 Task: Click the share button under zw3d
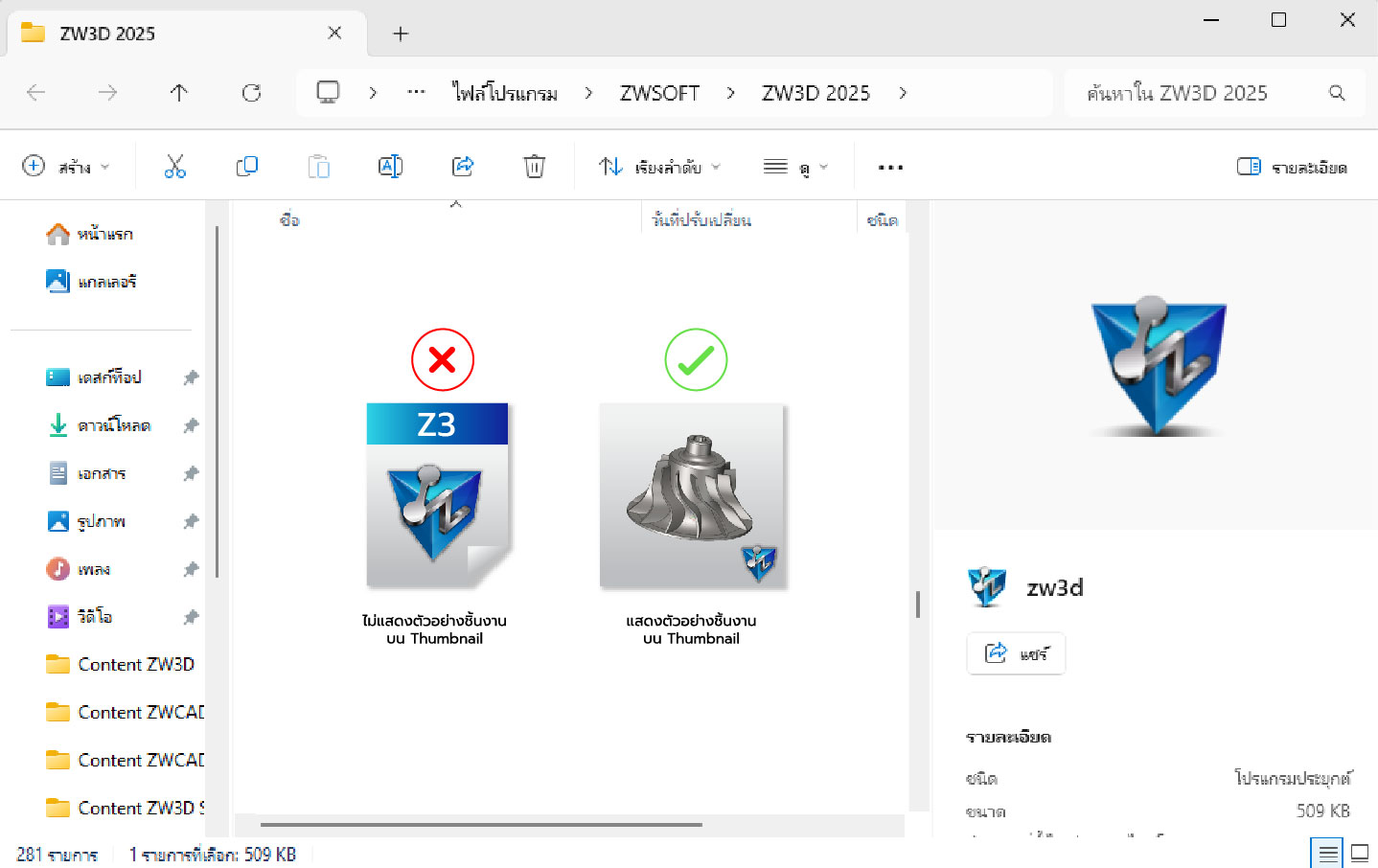(1016, 653)
